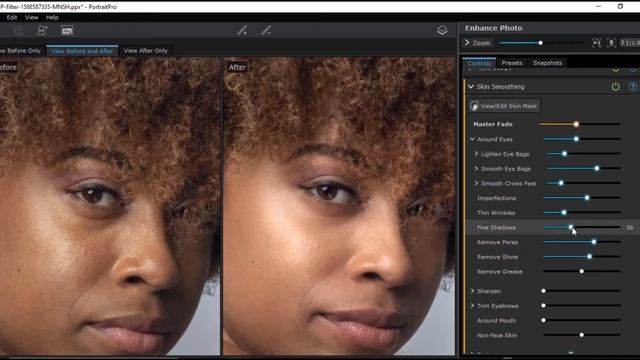Click the Around Eyes slider handle
The height and width of the screenshot is (360, 640).
[576, 139]
